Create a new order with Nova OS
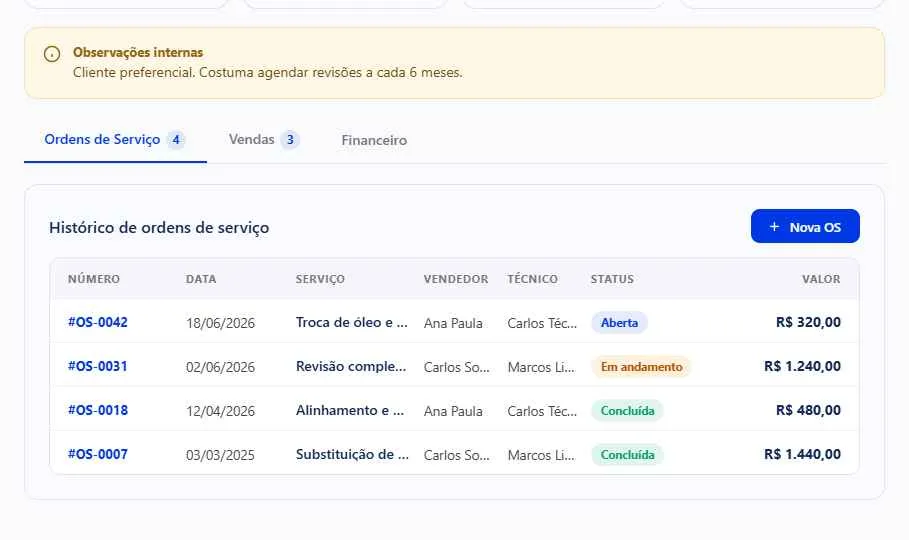 click(x=805, y=227)
